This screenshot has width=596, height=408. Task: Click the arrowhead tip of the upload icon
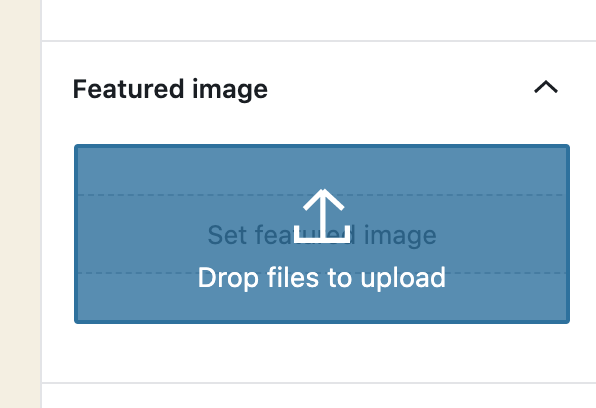(x=323, y=192)
